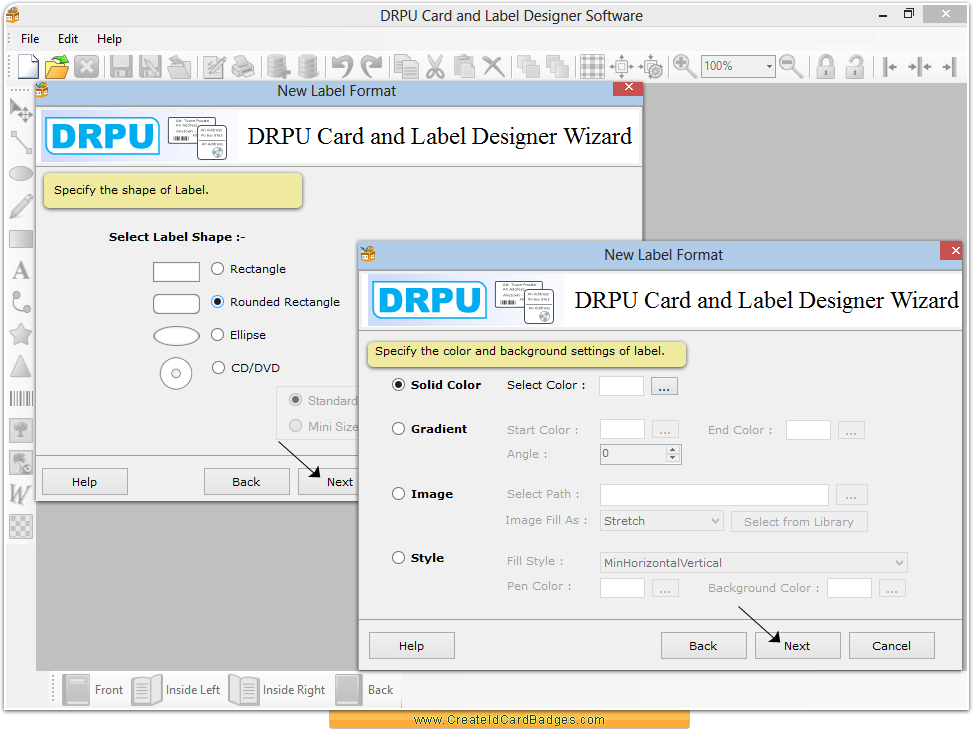This screenshot has width=973, height=730.
Task: Select the Text tool (A) in sidebar
Action: point(21,271)
